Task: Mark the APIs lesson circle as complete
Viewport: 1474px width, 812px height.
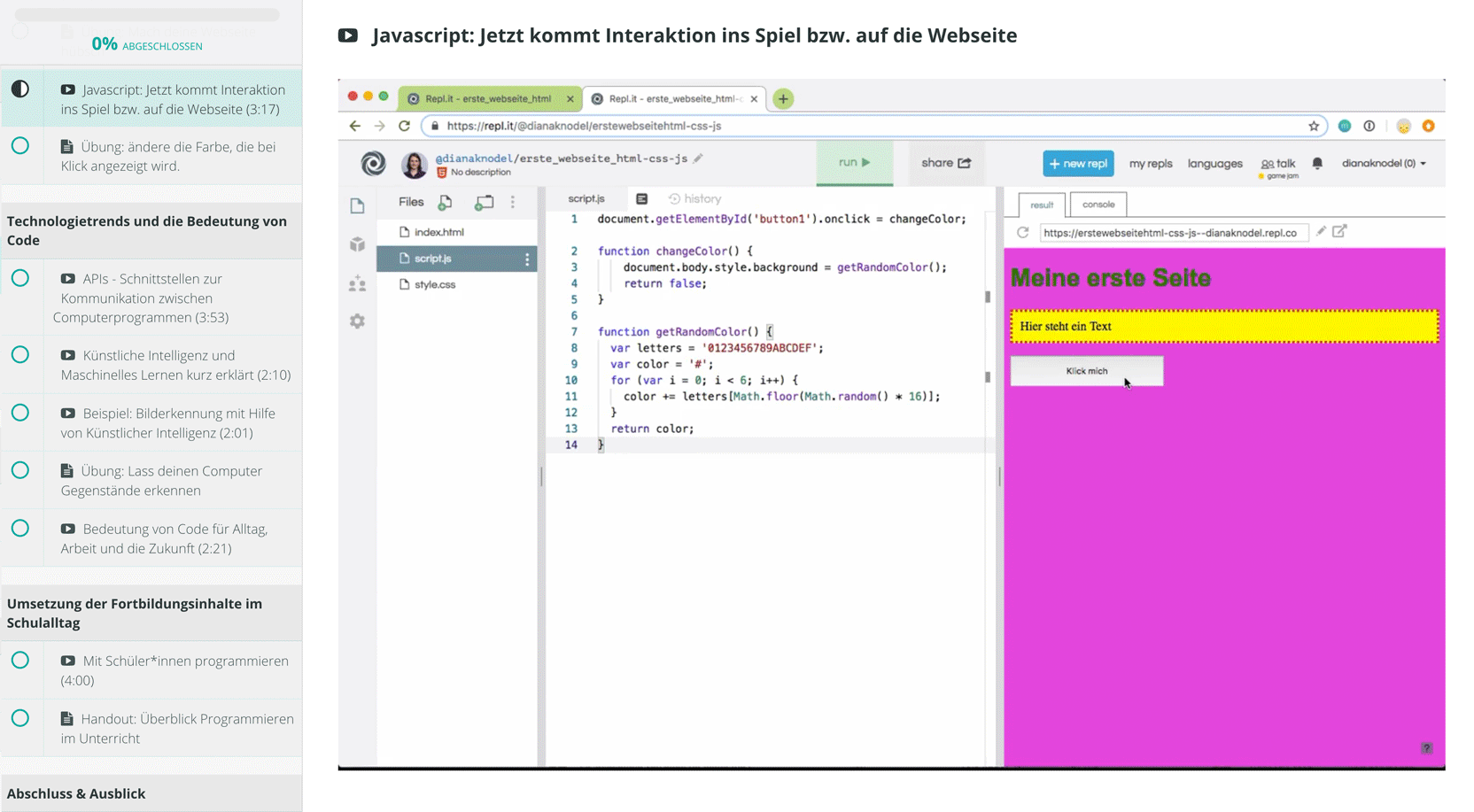Action: tap(21, 277)
